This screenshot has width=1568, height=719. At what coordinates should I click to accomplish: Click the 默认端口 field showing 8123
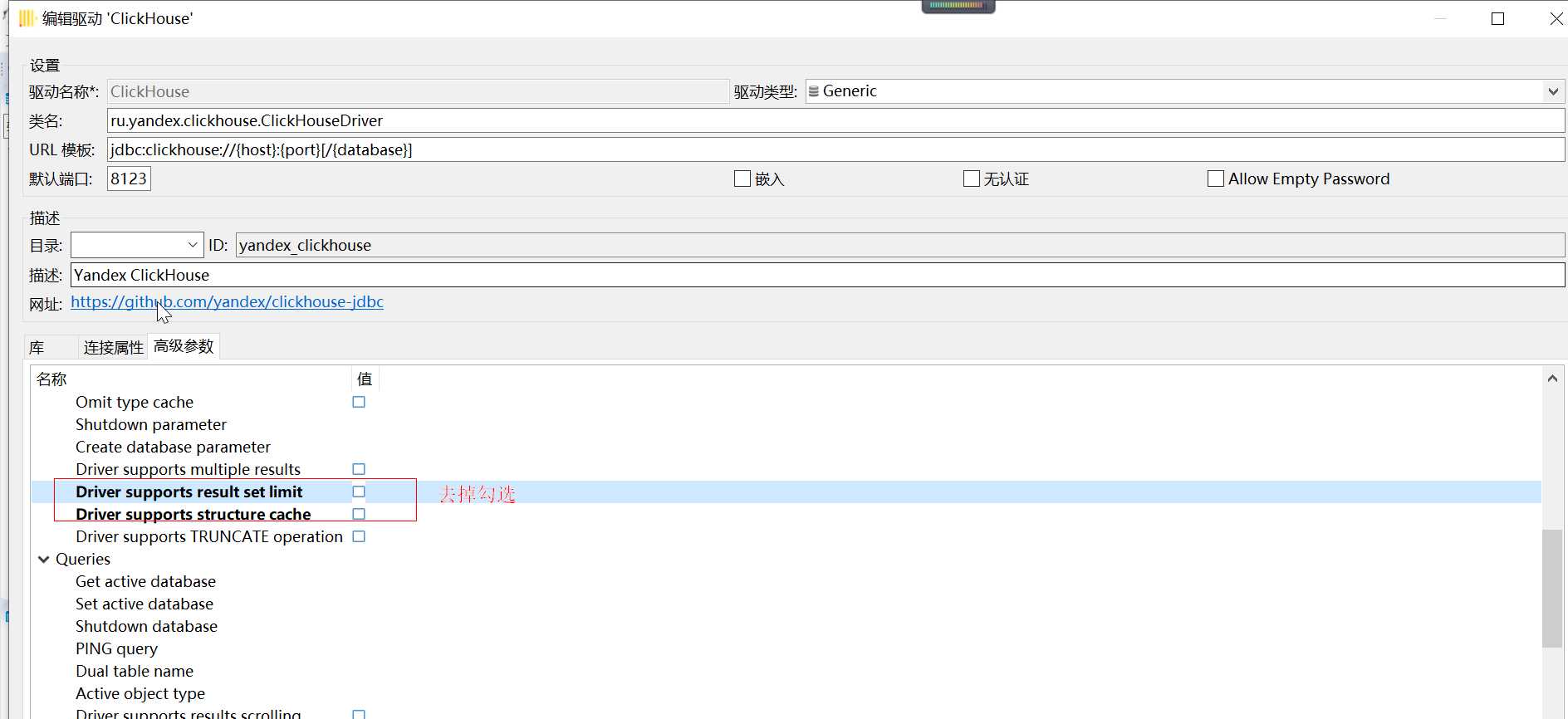tap(129, 179)
